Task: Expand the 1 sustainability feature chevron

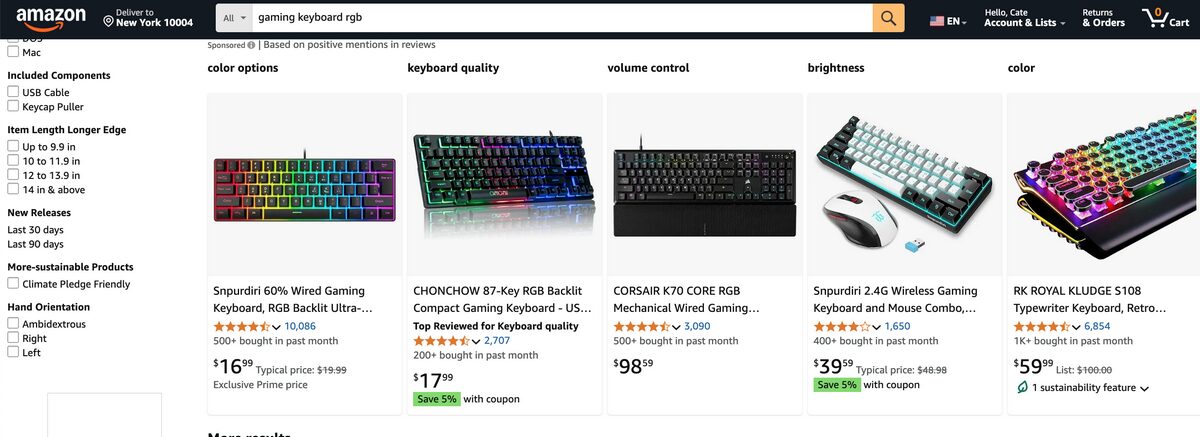Action: [1144, 388]
